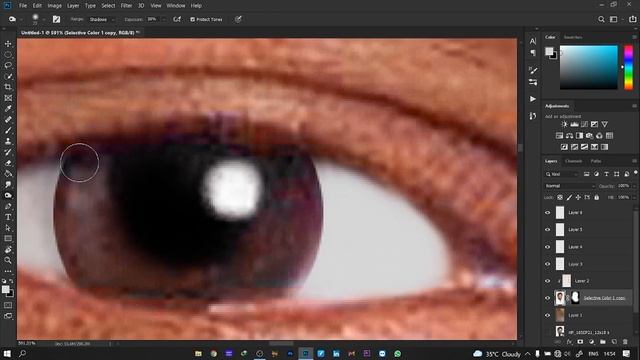This screenshot has width=640, height=360.
Task: Click the pressure for size icon
Action: coord(238,19)
